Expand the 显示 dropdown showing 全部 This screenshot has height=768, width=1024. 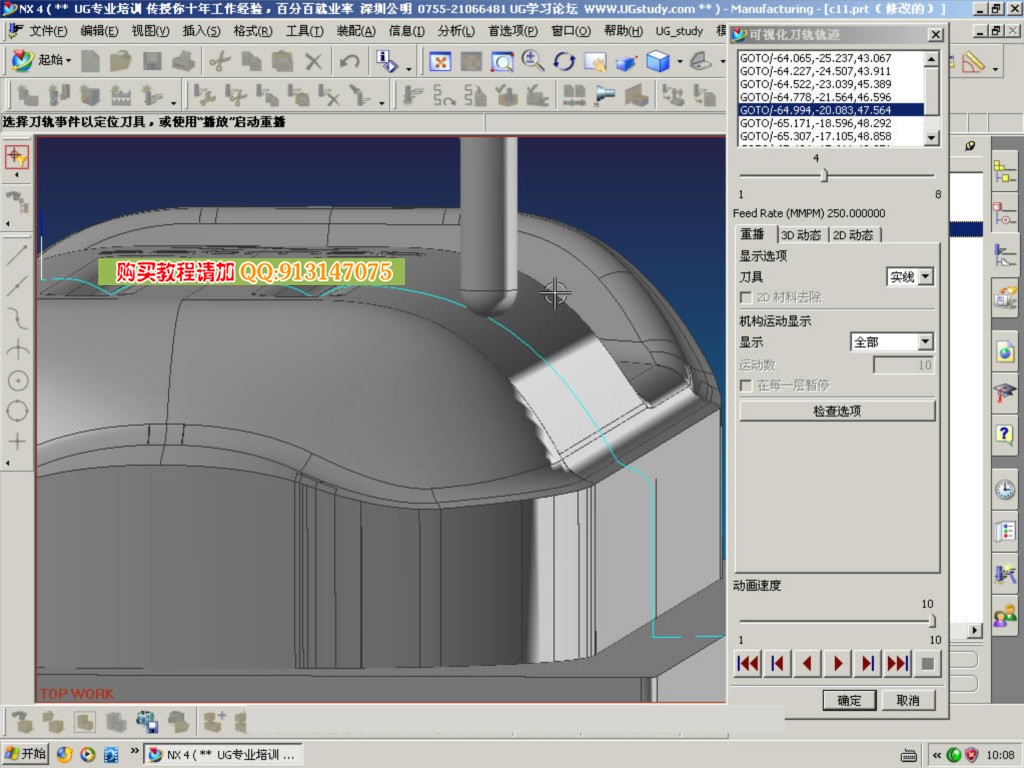coord(891,342)
